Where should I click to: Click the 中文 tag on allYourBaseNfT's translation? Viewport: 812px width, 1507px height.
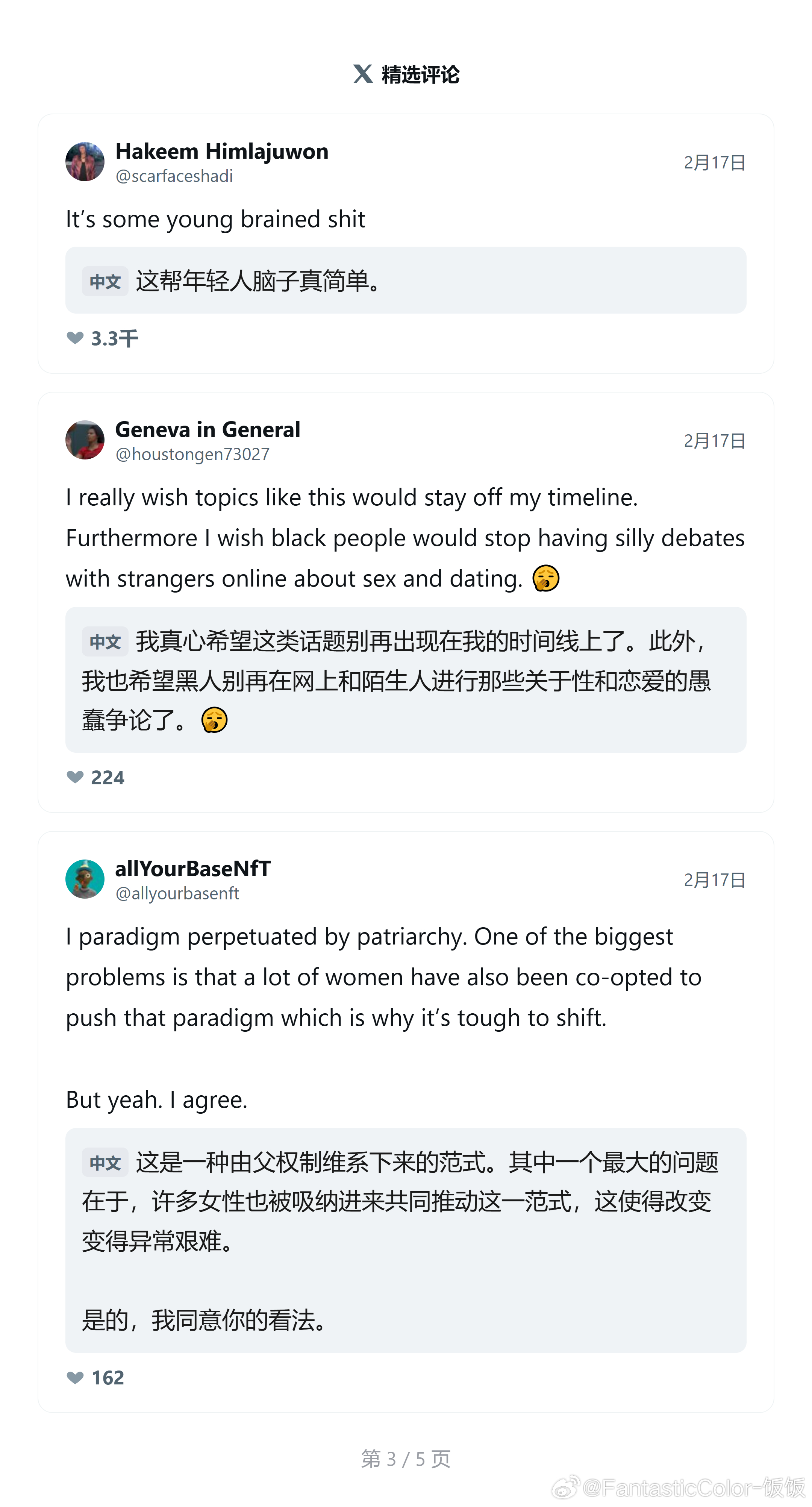105,1163
